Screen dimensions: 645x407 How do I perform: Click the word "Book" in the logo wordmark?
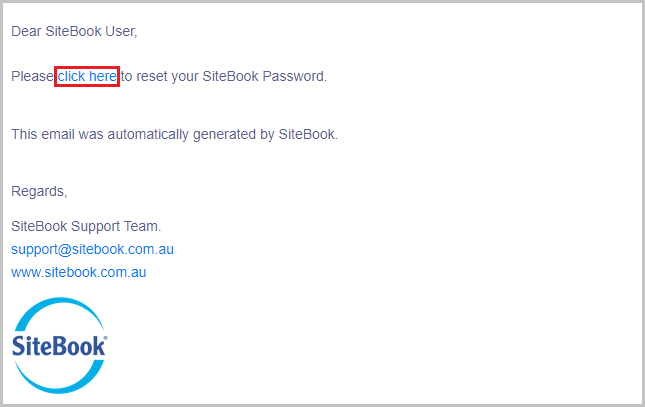(80, 347)
